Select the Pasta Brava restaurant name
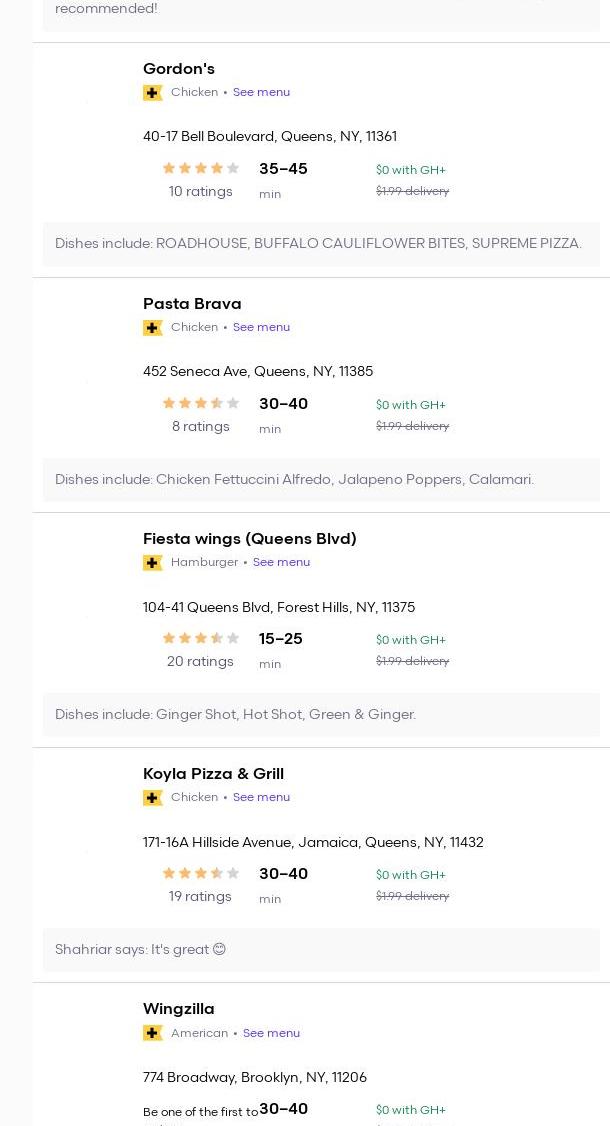This screenshot has width=610, height=1126. tap(192, 303)
